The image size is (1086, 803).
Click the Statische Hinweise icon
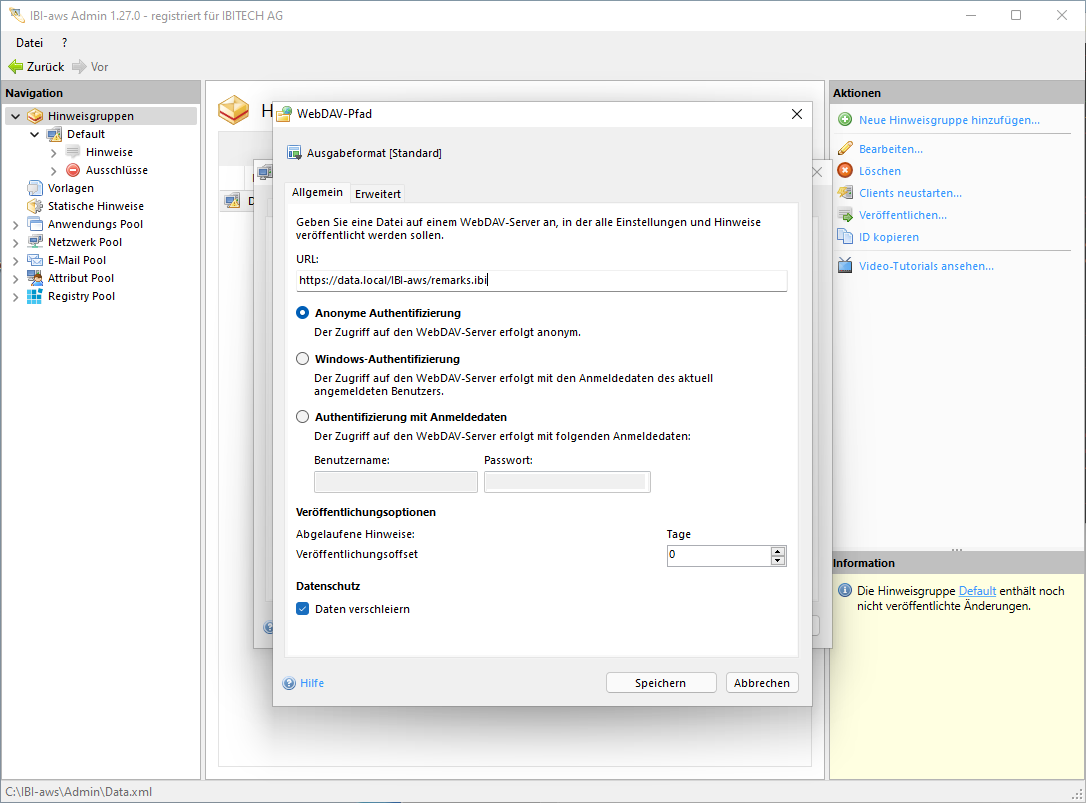pyautogui.click(x=35, y=206)
